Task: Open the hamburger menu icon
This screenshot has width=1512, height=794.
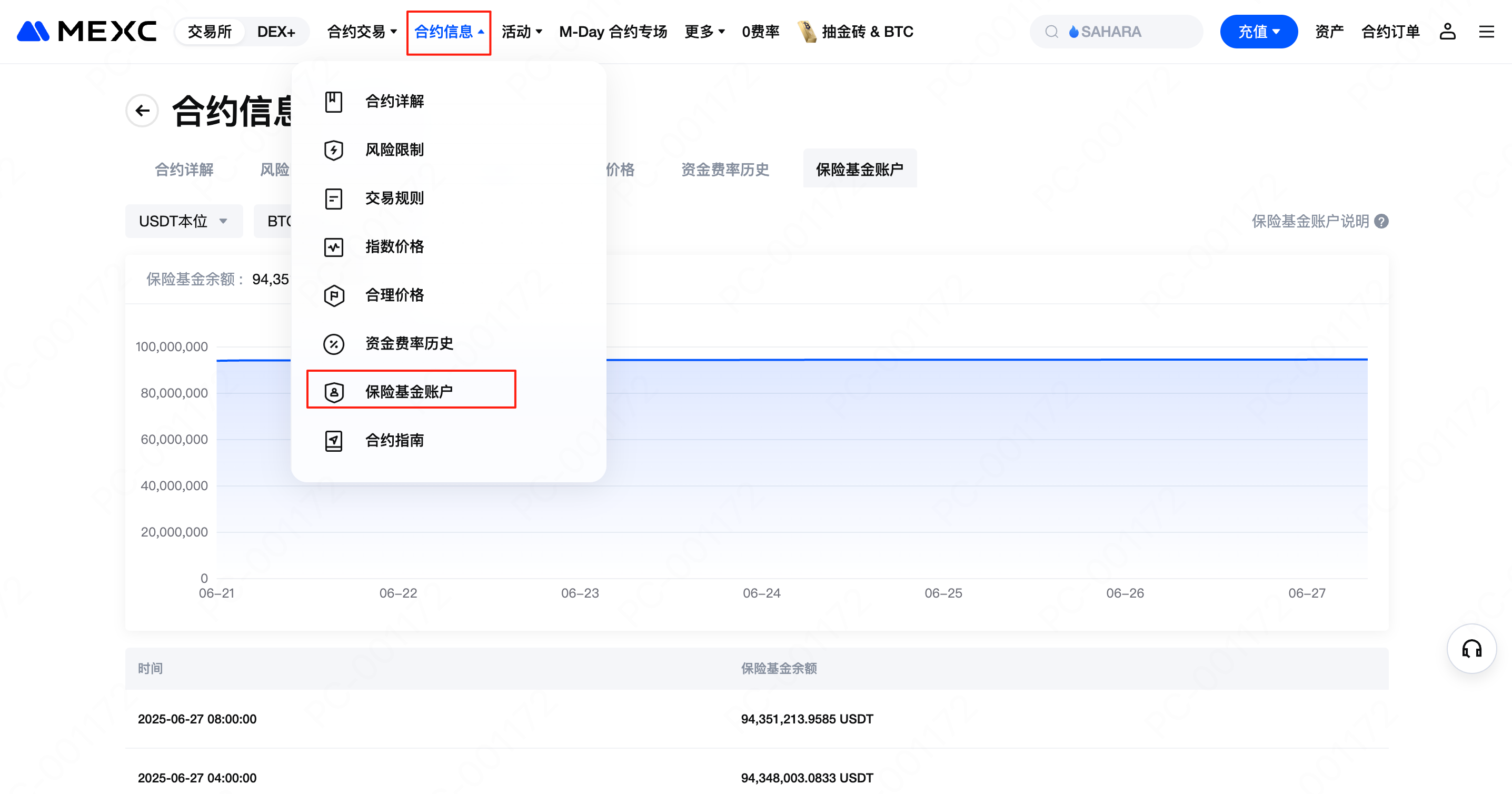Action: click(1486, 32)
